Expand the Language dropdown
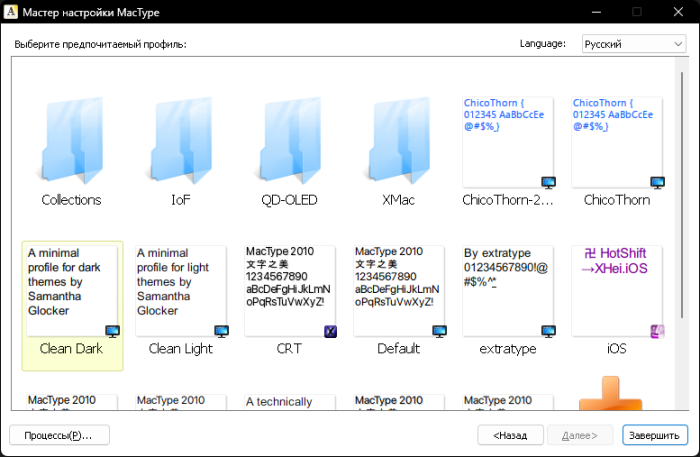This screenshot has height=457, width=700. [x=634, y=44]
